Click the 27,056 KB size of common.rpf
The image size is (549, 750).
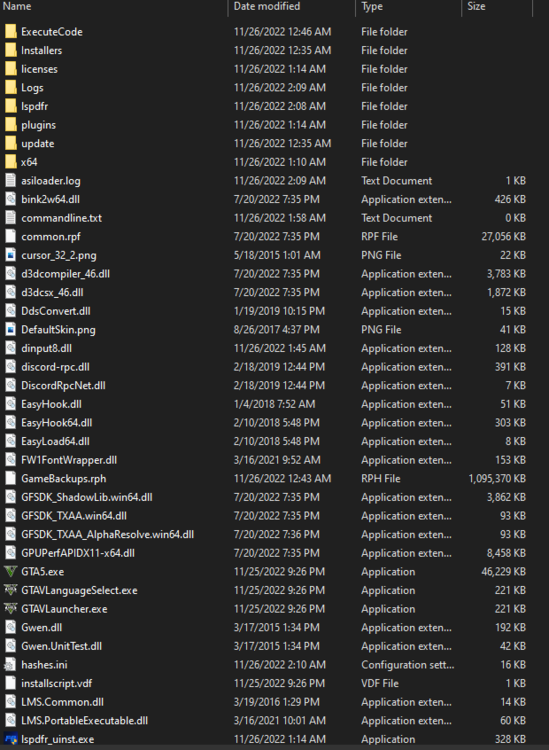504,237
